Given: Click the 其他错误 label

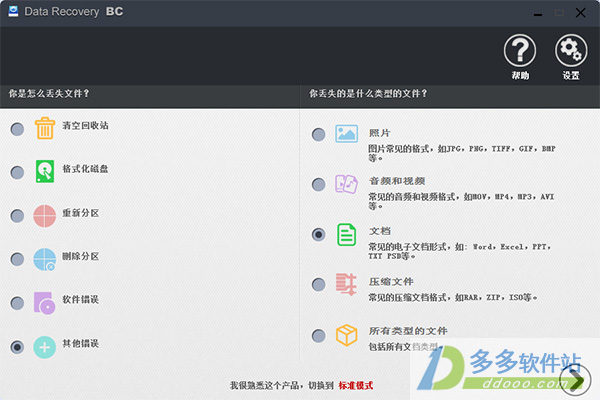Looking at the screenshot, I should coord(81,343).
